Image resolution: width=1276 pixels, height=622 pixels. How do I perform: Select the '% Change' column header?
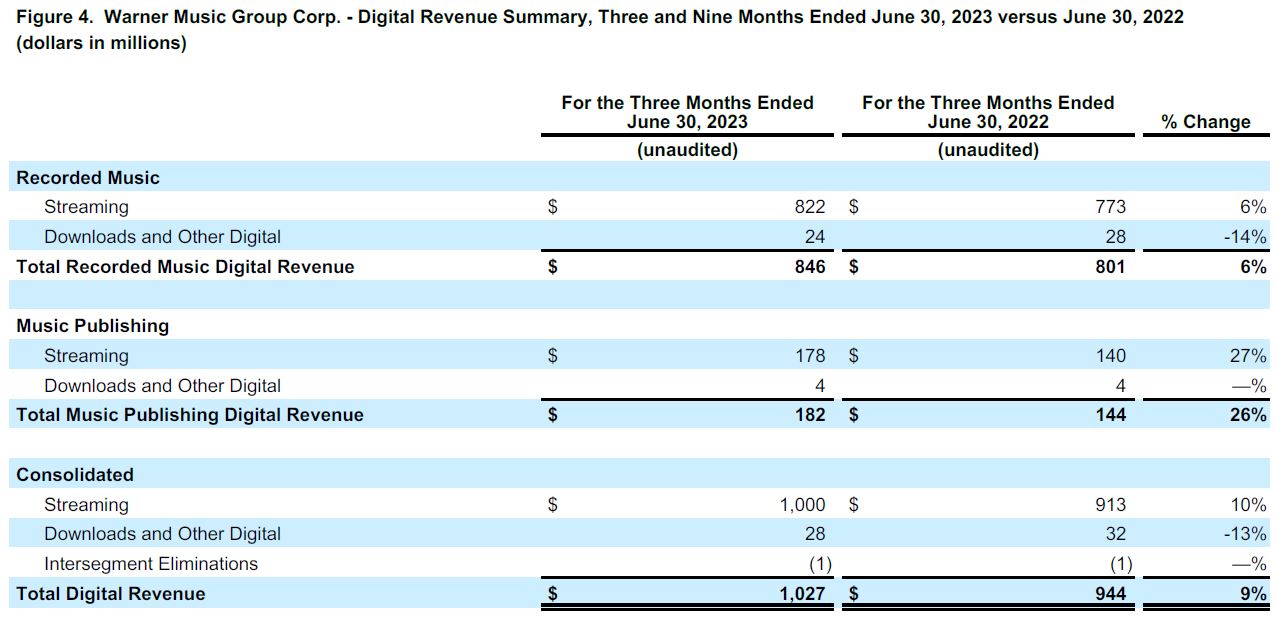tap(1205, 122)
